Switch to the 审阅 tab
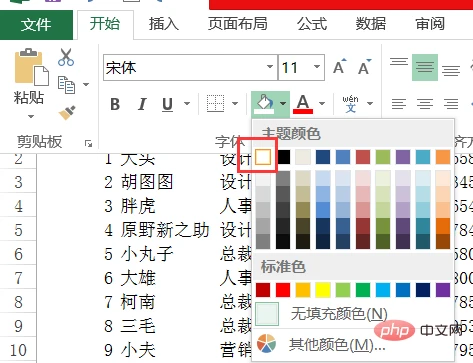Image resolution: width=473 pixels, height=363 pixels. point(430,24)
